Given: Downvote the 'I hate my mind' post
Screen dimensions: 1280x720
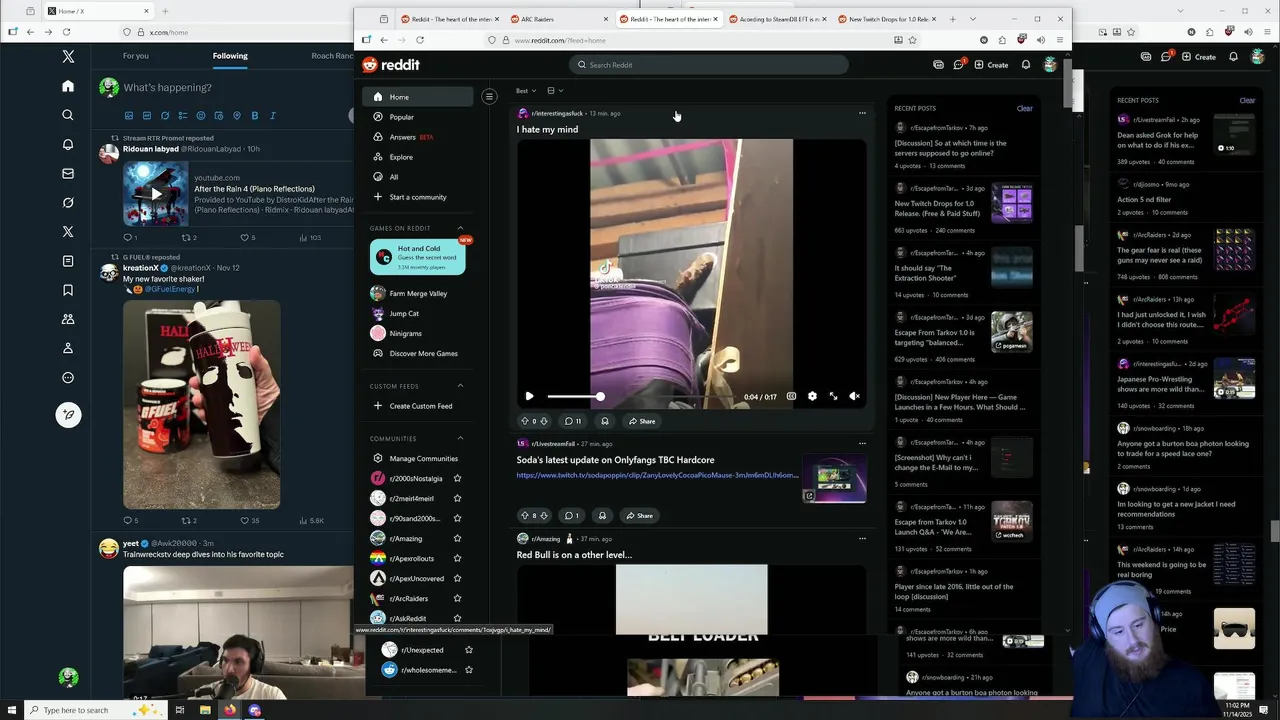Looking at the screenshot, I should pyautogui.click(x=544, y=421).
